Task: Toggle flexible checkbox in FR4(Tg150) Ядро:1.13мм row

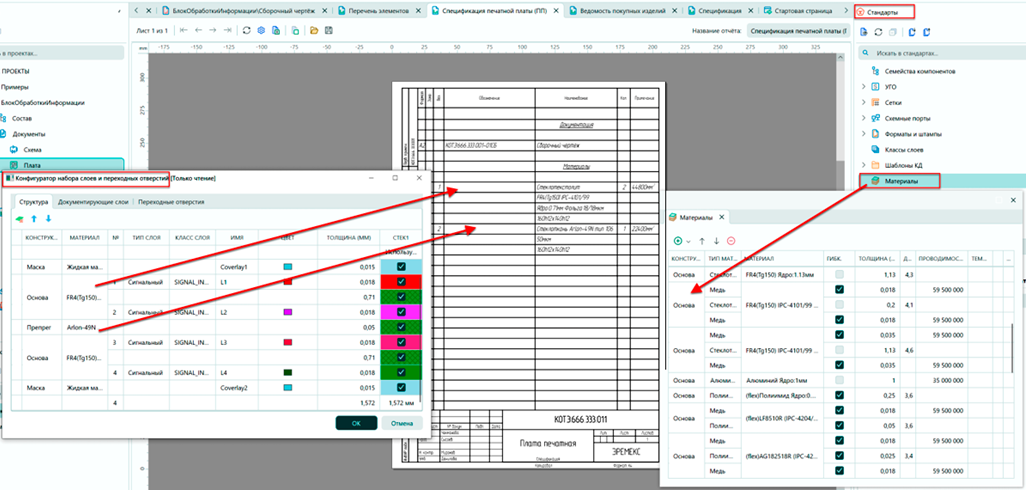Action: pos(839,274)
